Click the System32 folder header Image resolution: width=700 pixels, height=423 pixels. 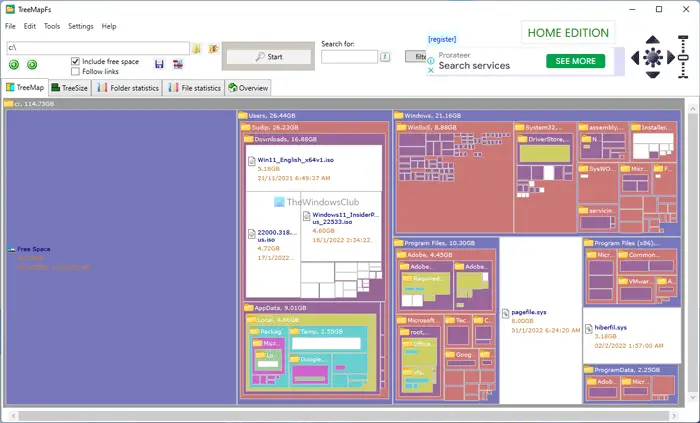(x=545, y=128)
